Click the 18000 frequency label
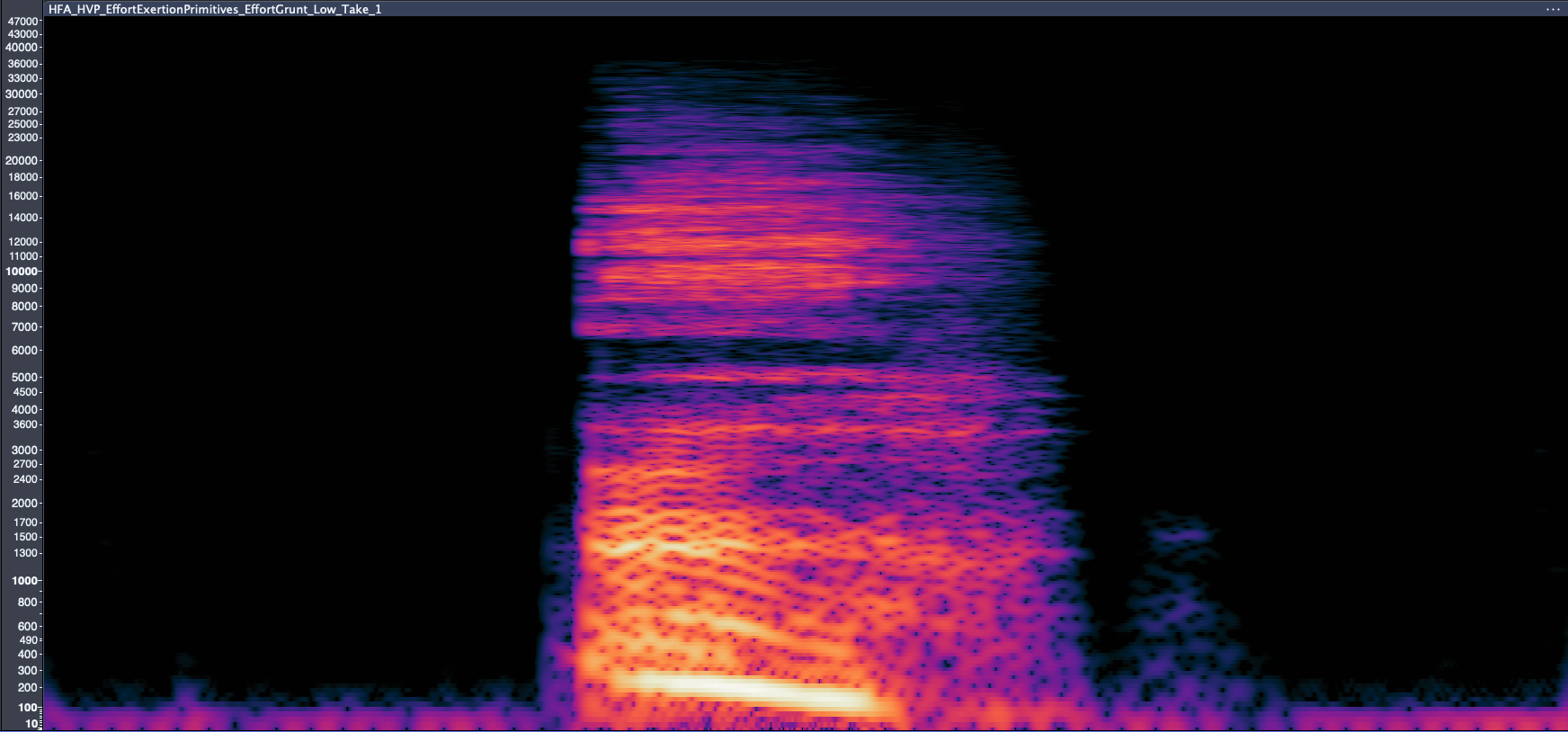This screenshot has width=1568, height=732. (22, 177)
